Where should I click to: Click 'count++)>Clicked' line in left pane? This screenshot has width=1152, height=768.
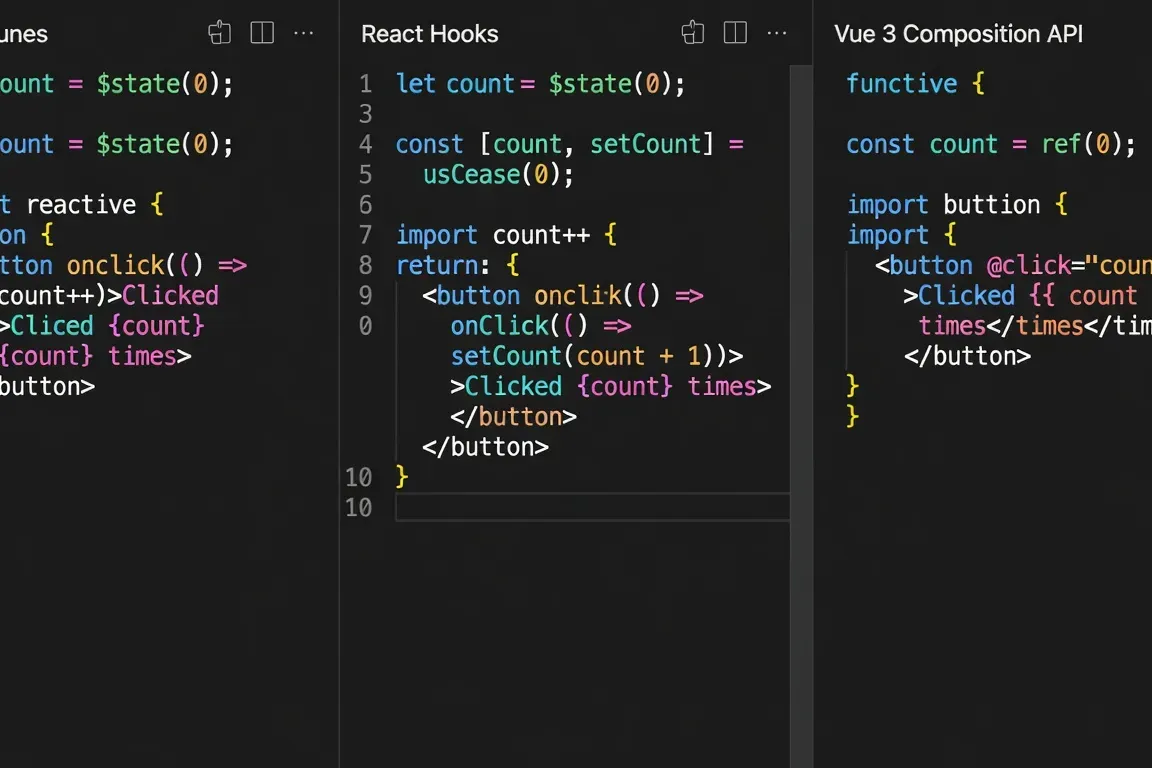tap(109, 295)
